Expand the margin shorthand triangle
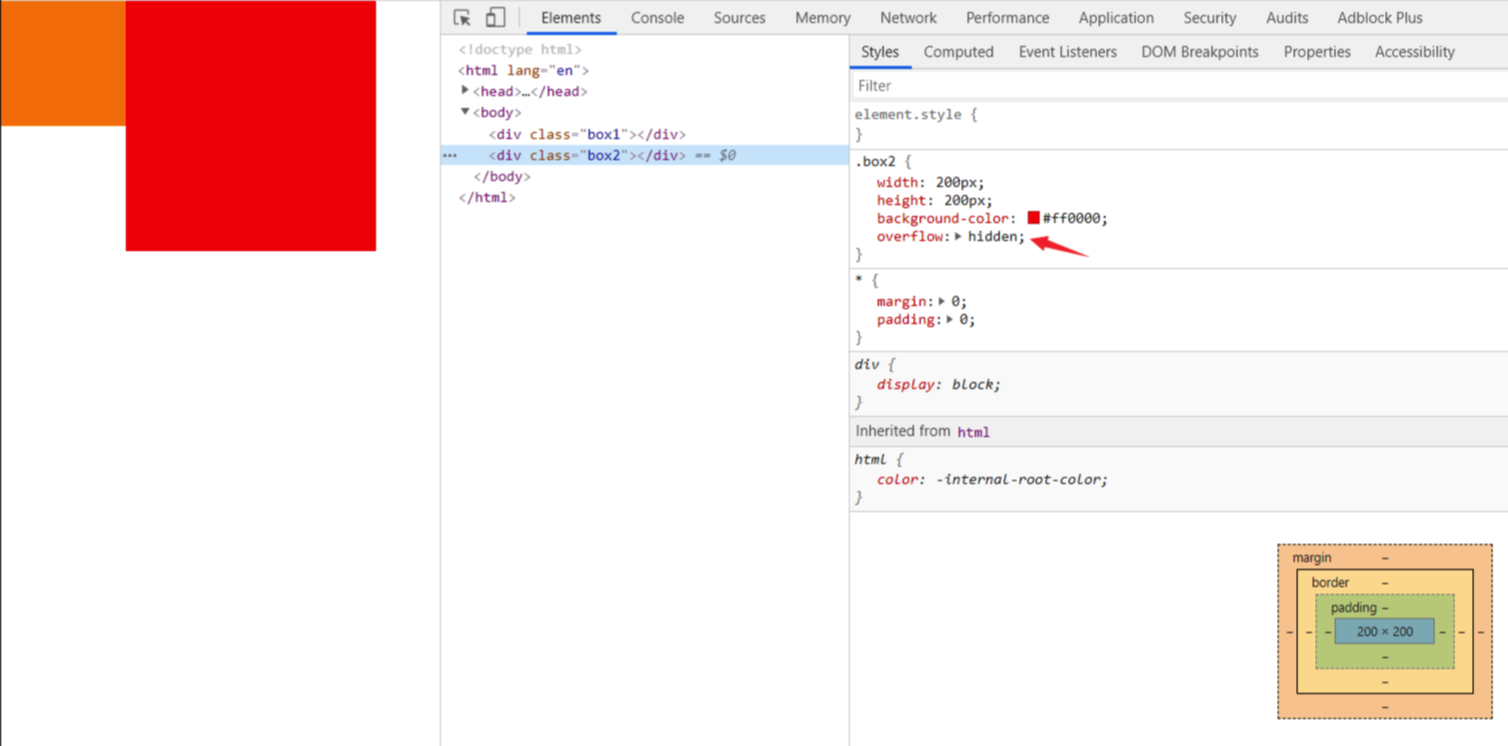Image resolution: width=1508 pixels, height=746 pixels. [x=942, y=301]
